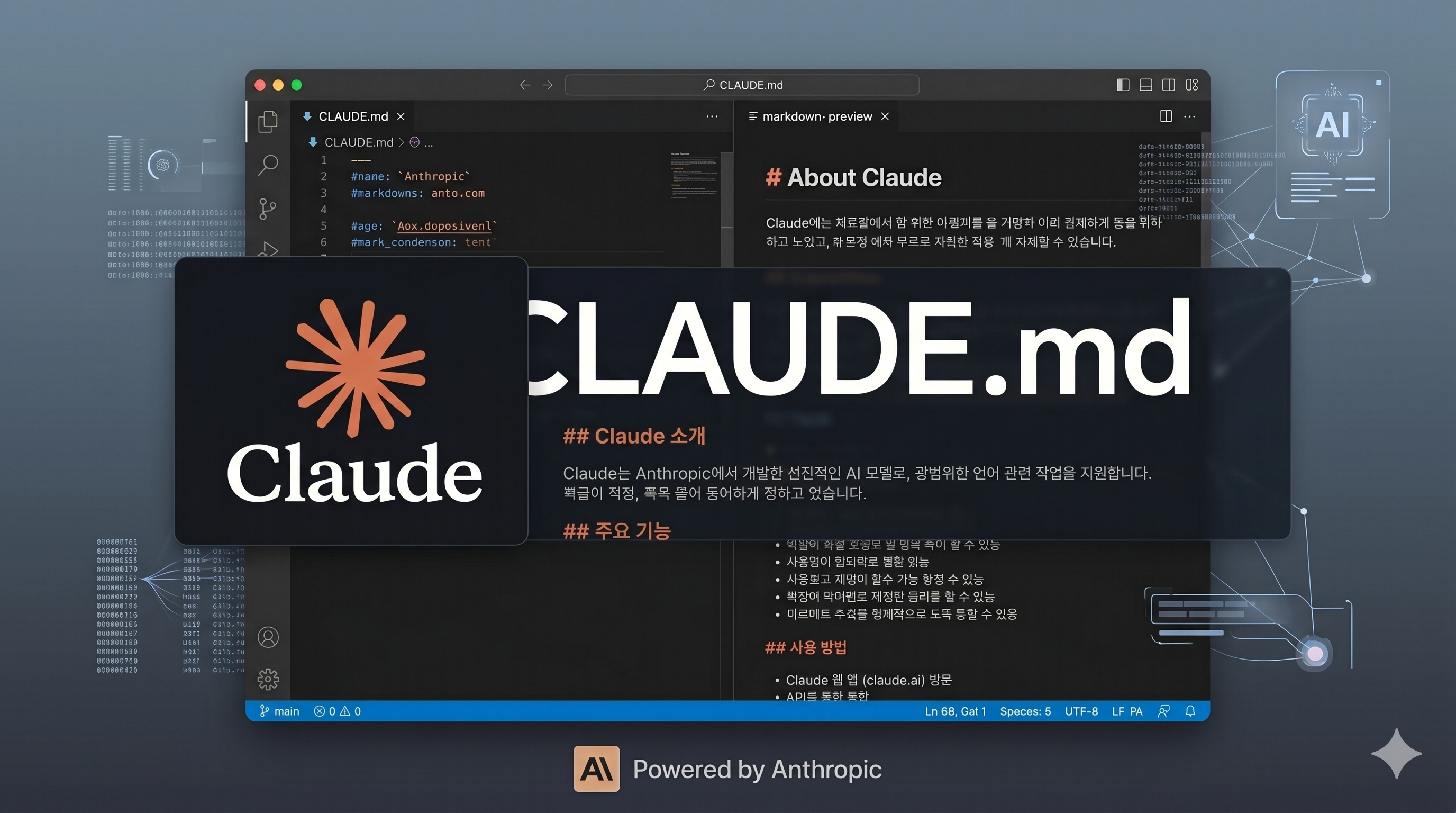Toggle the primary sidebar layout icon
1456x813 pixels.
click(x=1123, y=85)
